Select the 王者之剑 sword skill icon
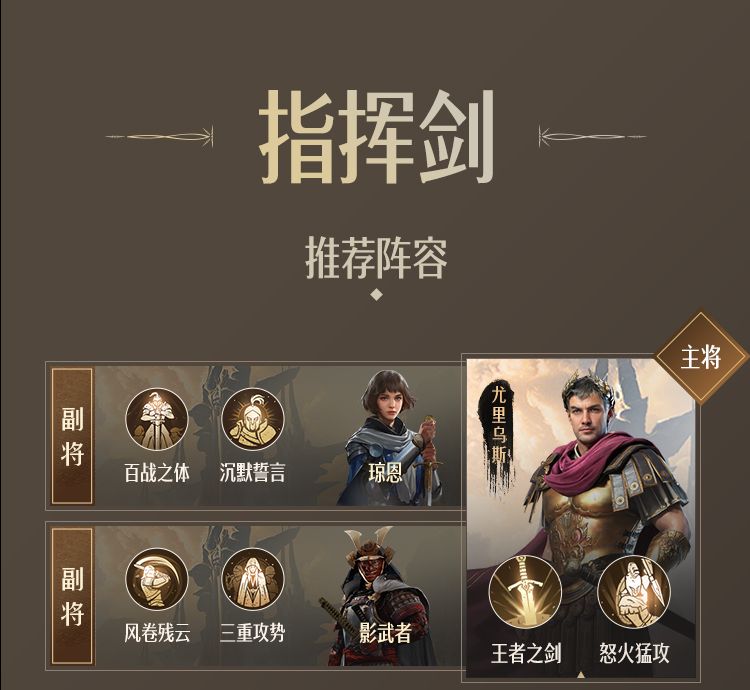Image resolution: width=750 pixels, height=690 pixels. click(x=525, y=592)
